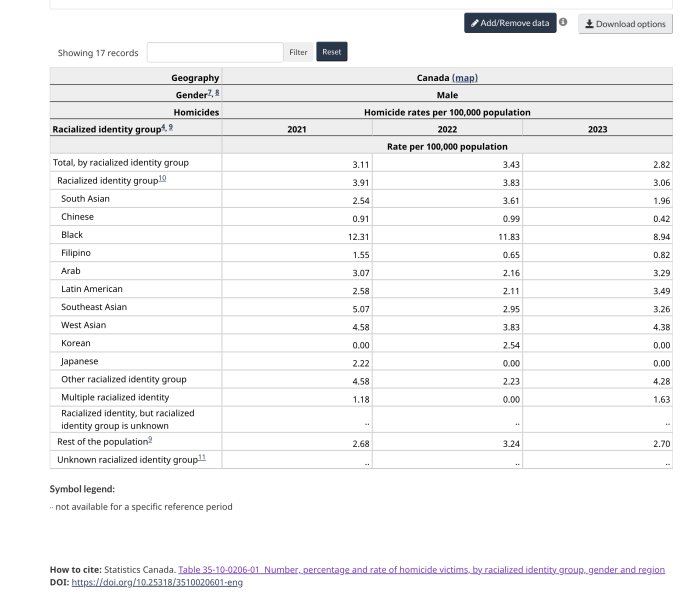This screenshot has height=610, width=700.
Task: Follow the DOI link
Action: 157,582
